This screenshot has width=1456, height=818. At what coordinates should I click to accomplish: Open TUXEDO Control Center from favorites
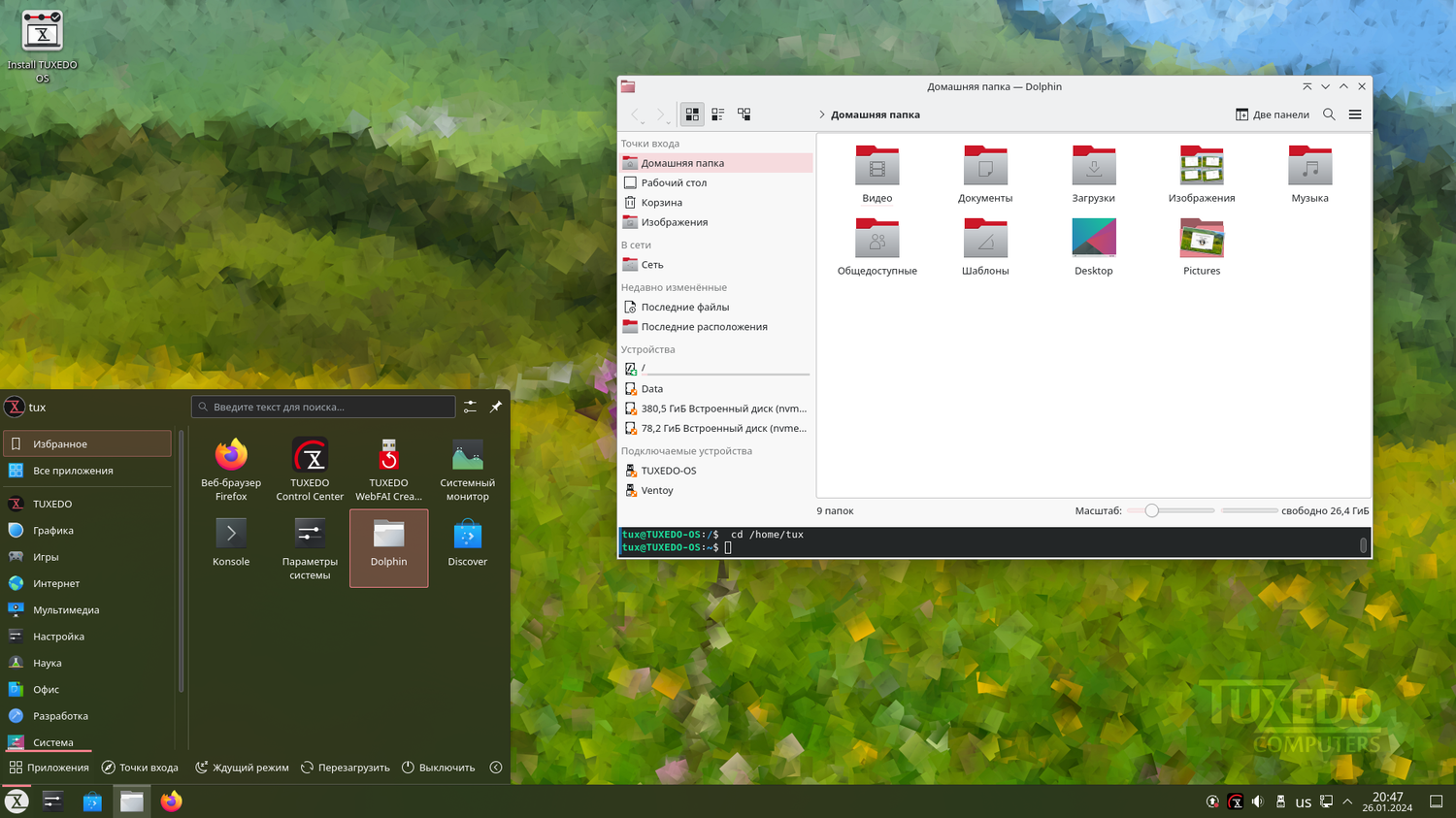coord(310,470)
